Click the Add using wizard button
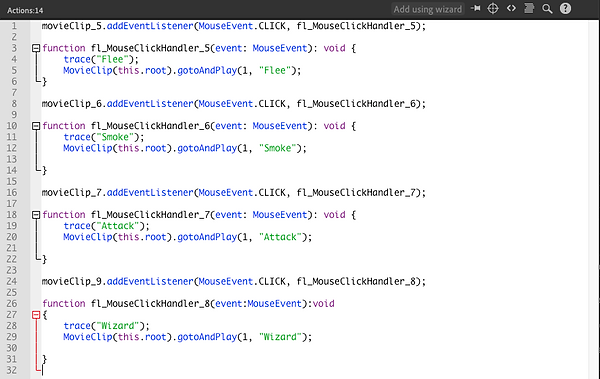 pyautogui.click(x=428, y=9)
